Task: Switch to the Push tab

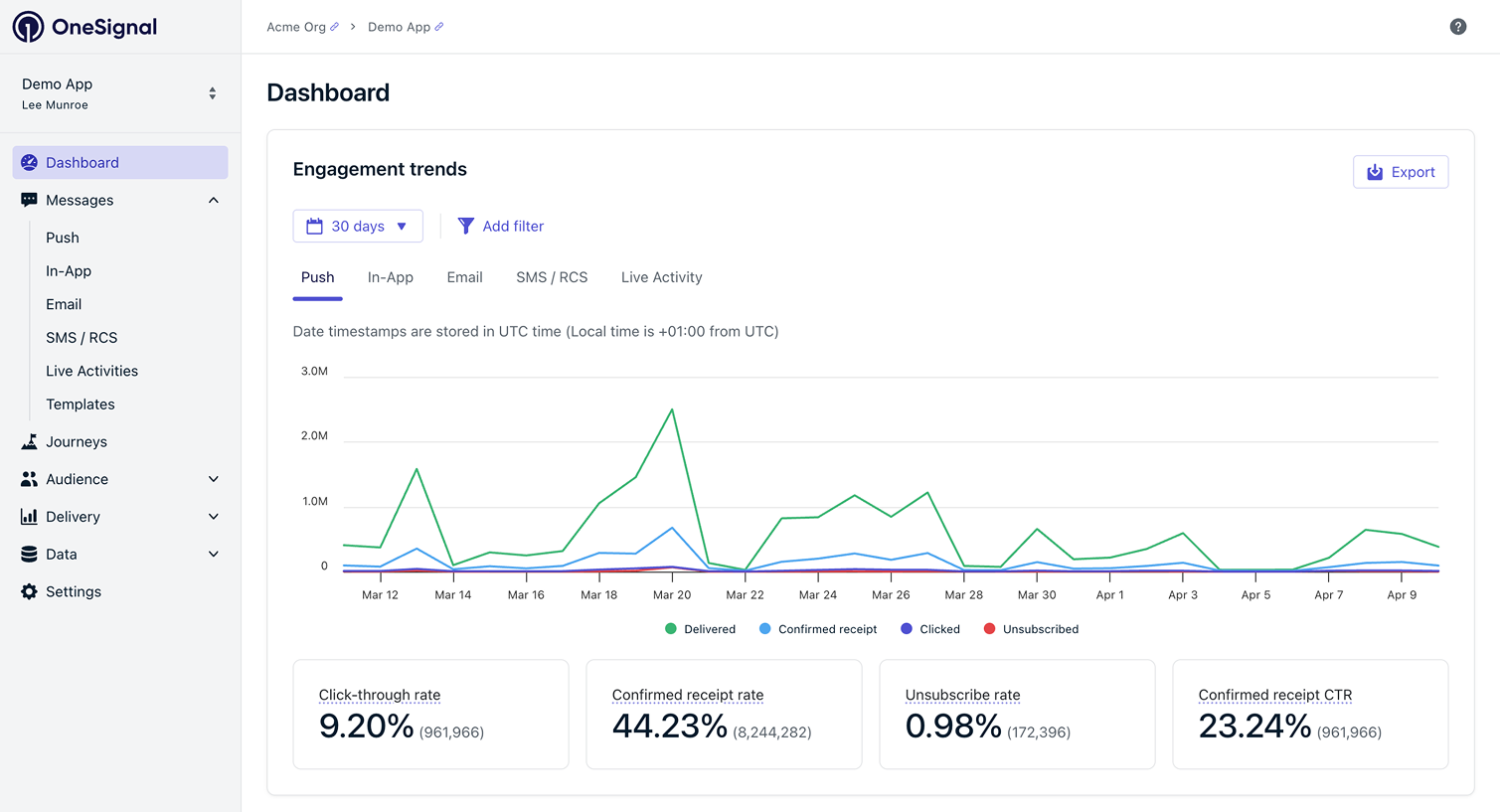Action: coord(318,278)
